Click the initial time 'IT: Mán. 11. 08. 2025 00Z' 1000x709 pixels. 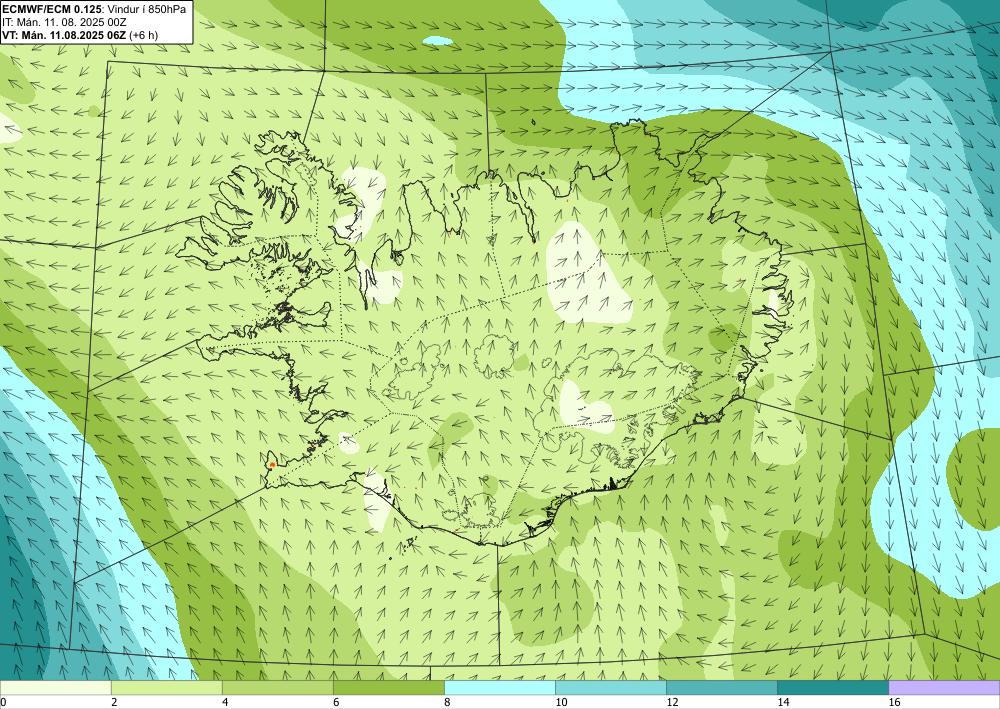click(x=63, y=22)
